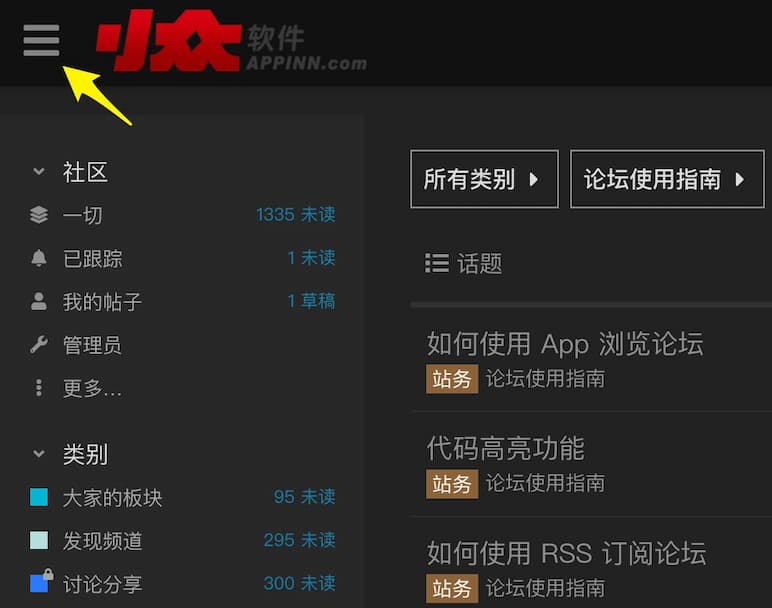Open the 所有类别 dropdown
The height and width of the screenshot is (608, 772).
point(484,180)
